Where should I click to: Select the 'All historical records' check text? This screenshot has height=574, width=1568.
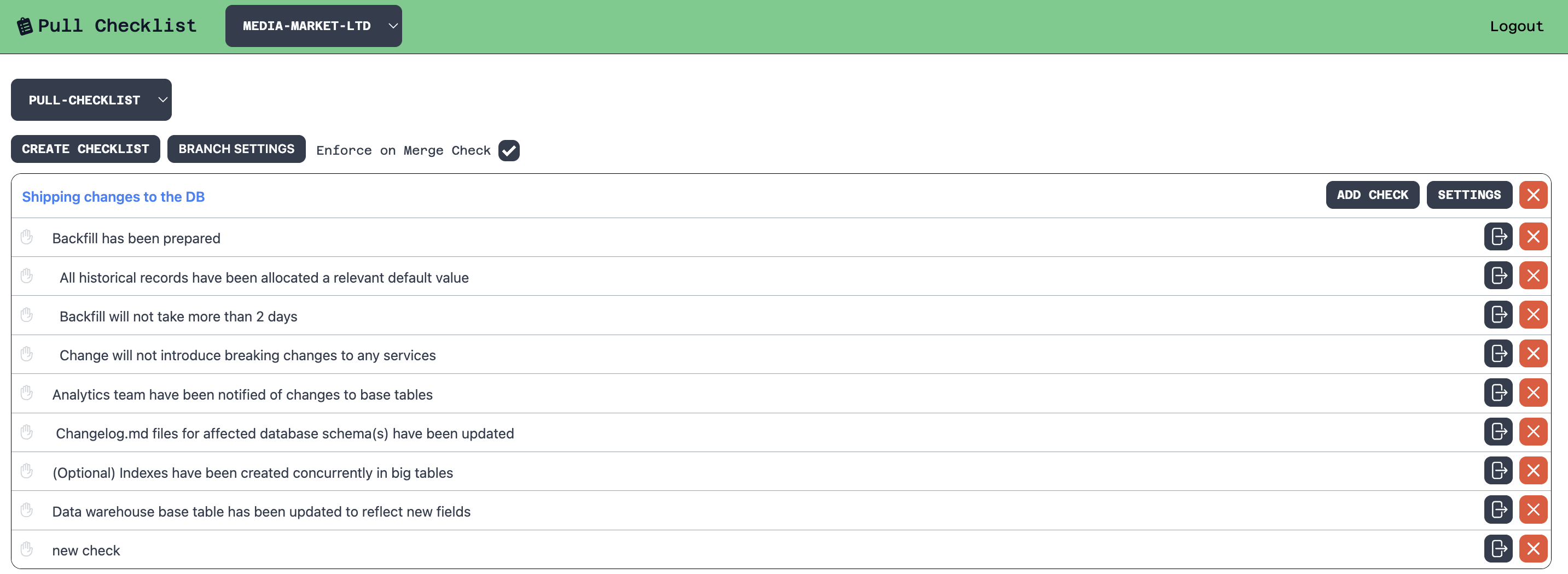[264, 278]
